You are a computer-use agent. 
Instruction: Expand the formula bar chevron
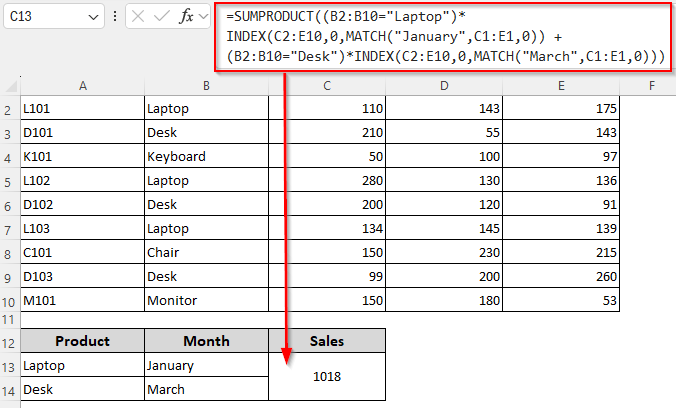click(203, 16)
